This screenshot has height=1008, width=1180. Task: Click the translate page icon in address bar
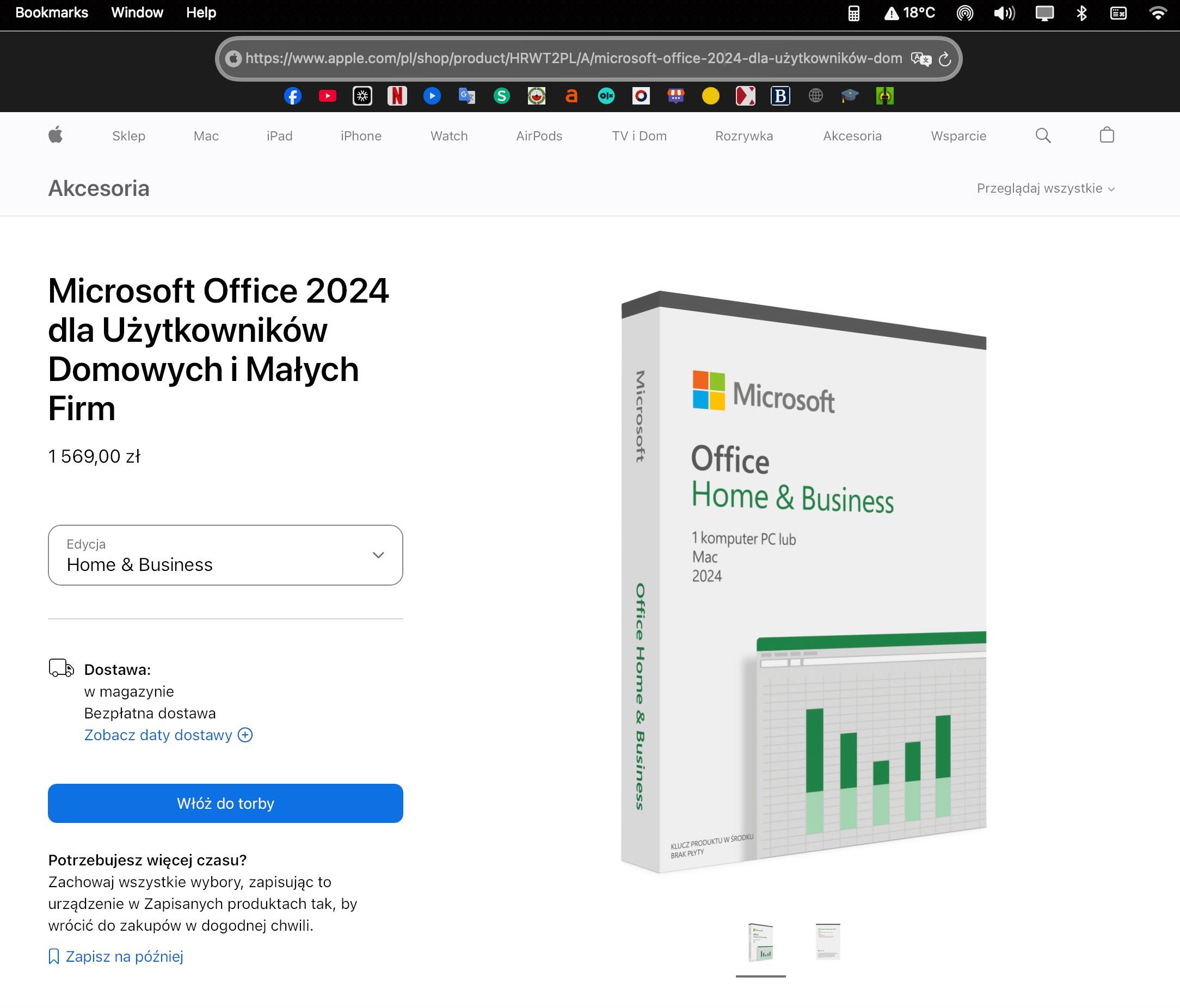pyautogui.click(x=920, y=59)
